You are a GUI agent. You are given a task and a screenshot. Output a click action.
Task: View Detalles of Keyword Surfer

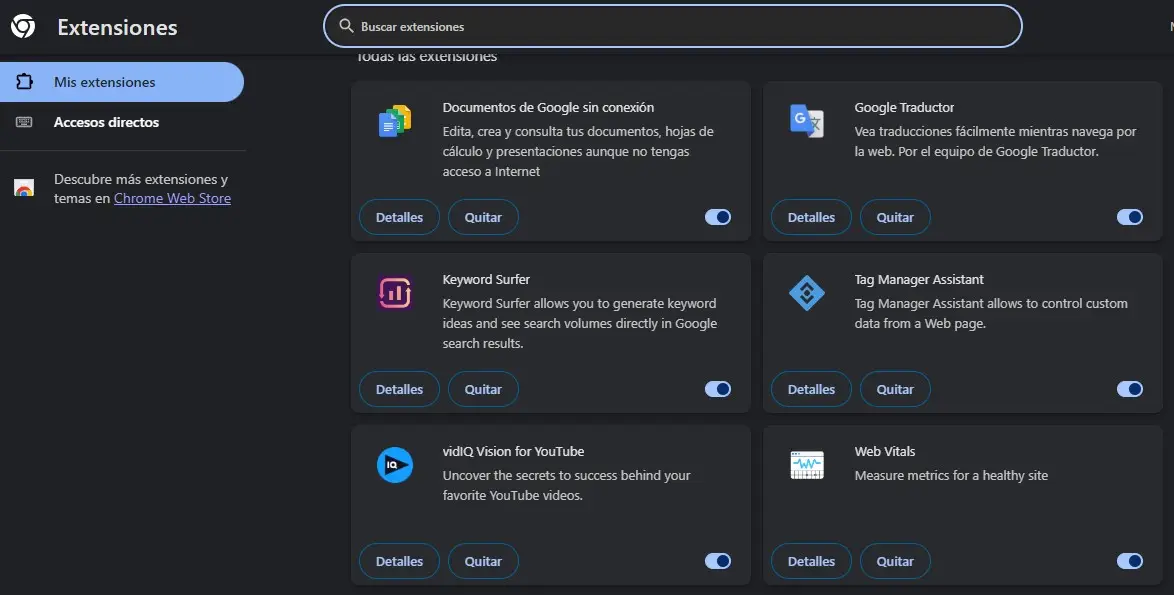(x=399, y=389)
